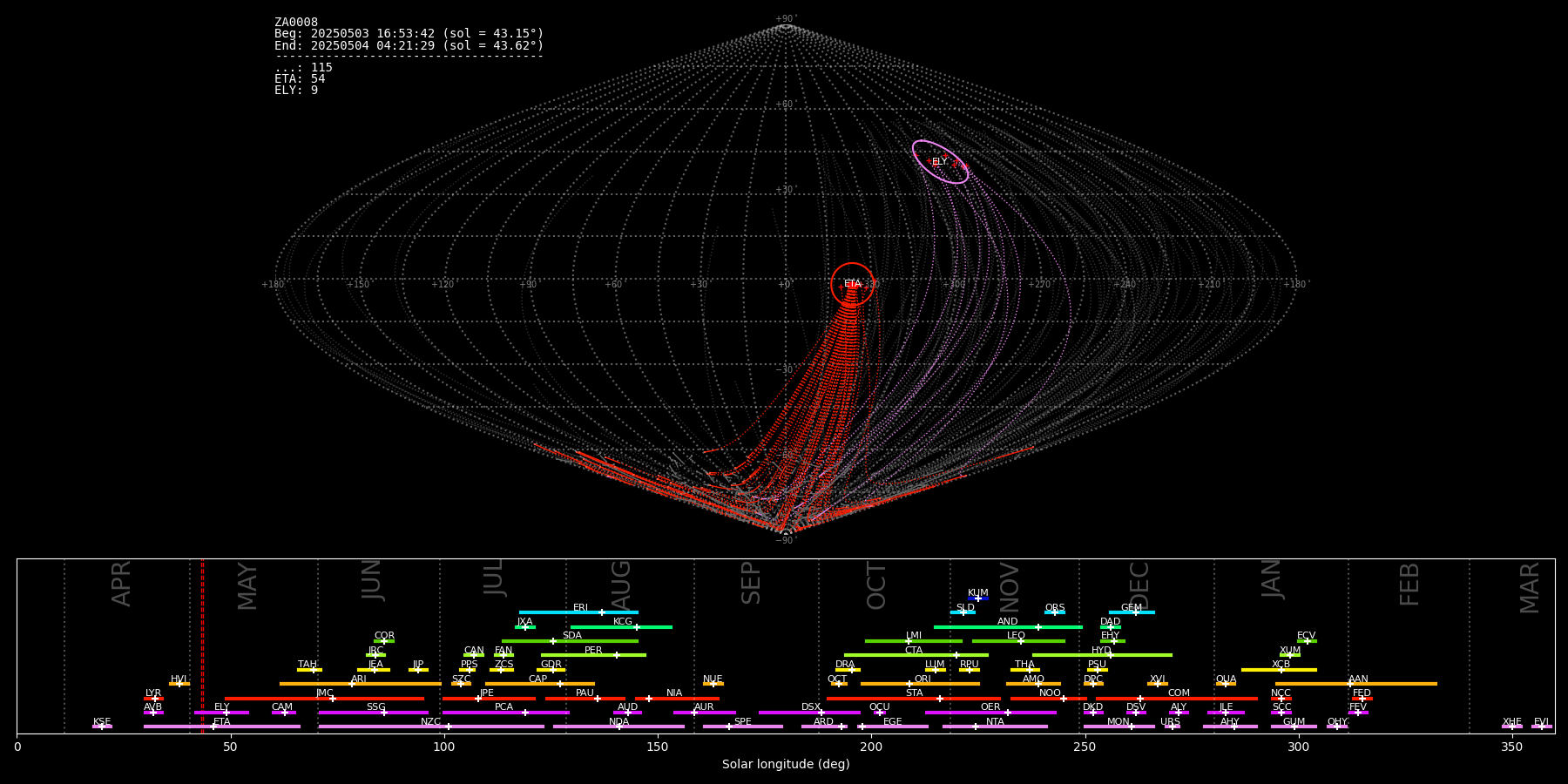Select the ORS shower label
1568x784 pixels.
[x=1055, y=608]
